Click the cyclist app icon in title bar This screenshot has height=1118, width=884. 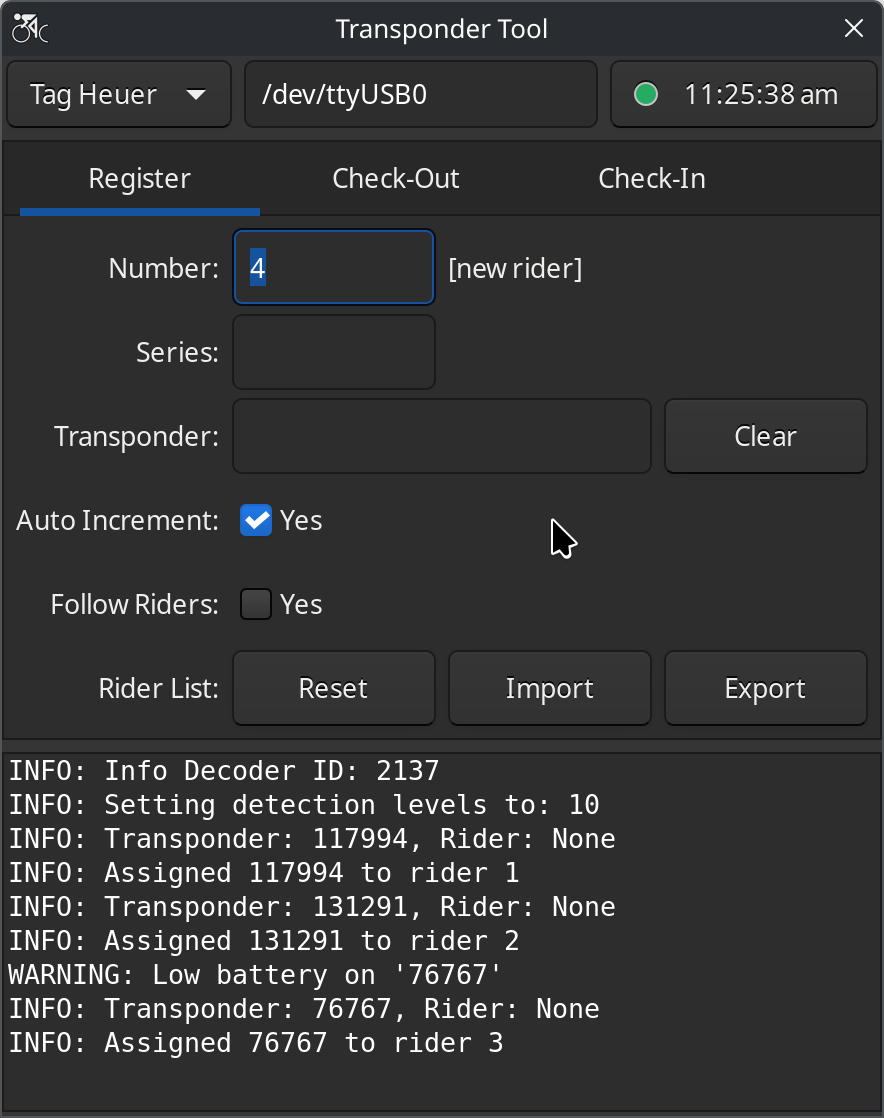pos(30,29)
